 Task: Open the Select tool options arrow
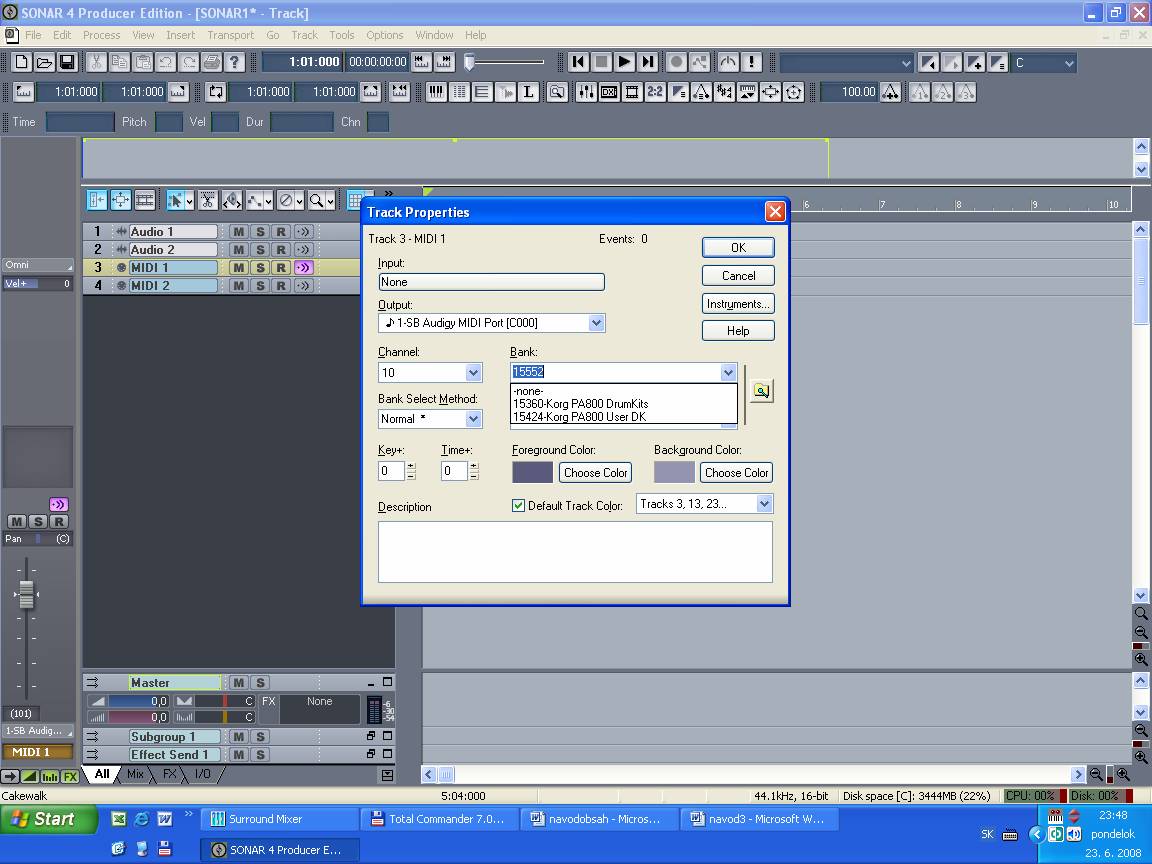(190, 200)
